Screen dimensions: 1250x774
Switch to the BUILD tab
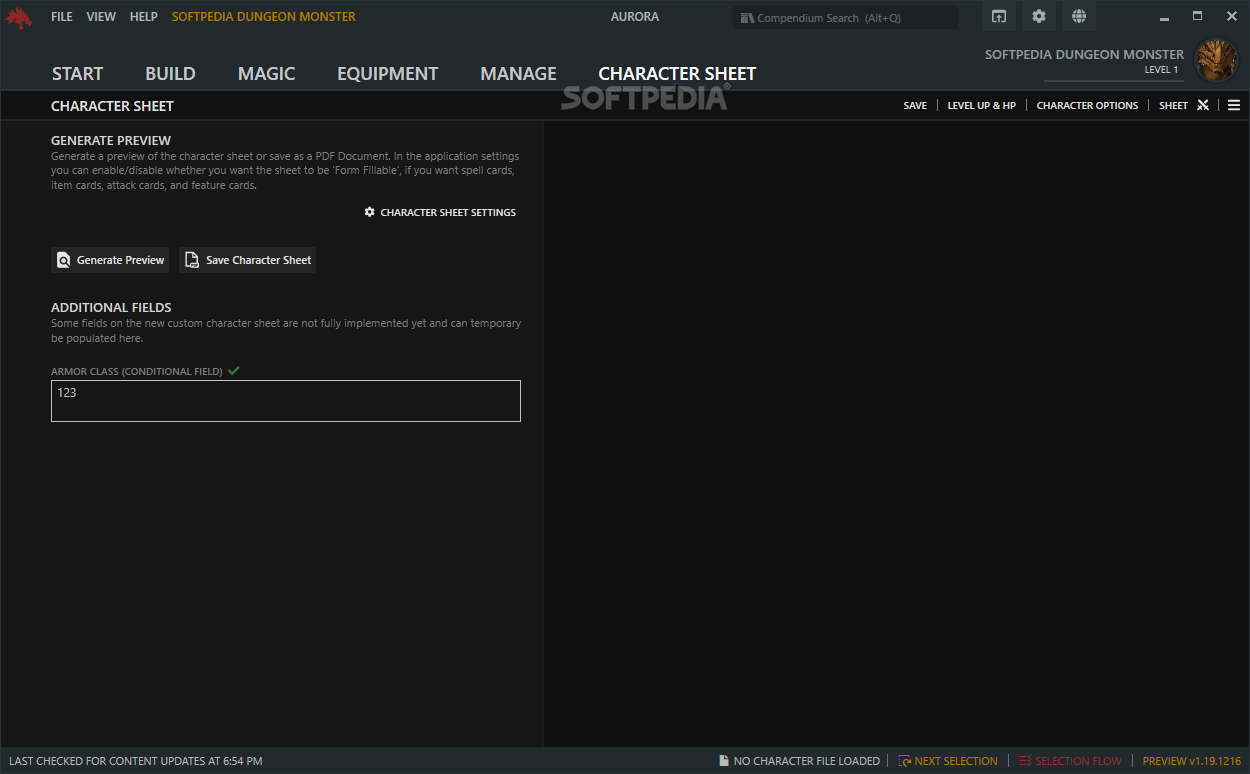(170, 74)
